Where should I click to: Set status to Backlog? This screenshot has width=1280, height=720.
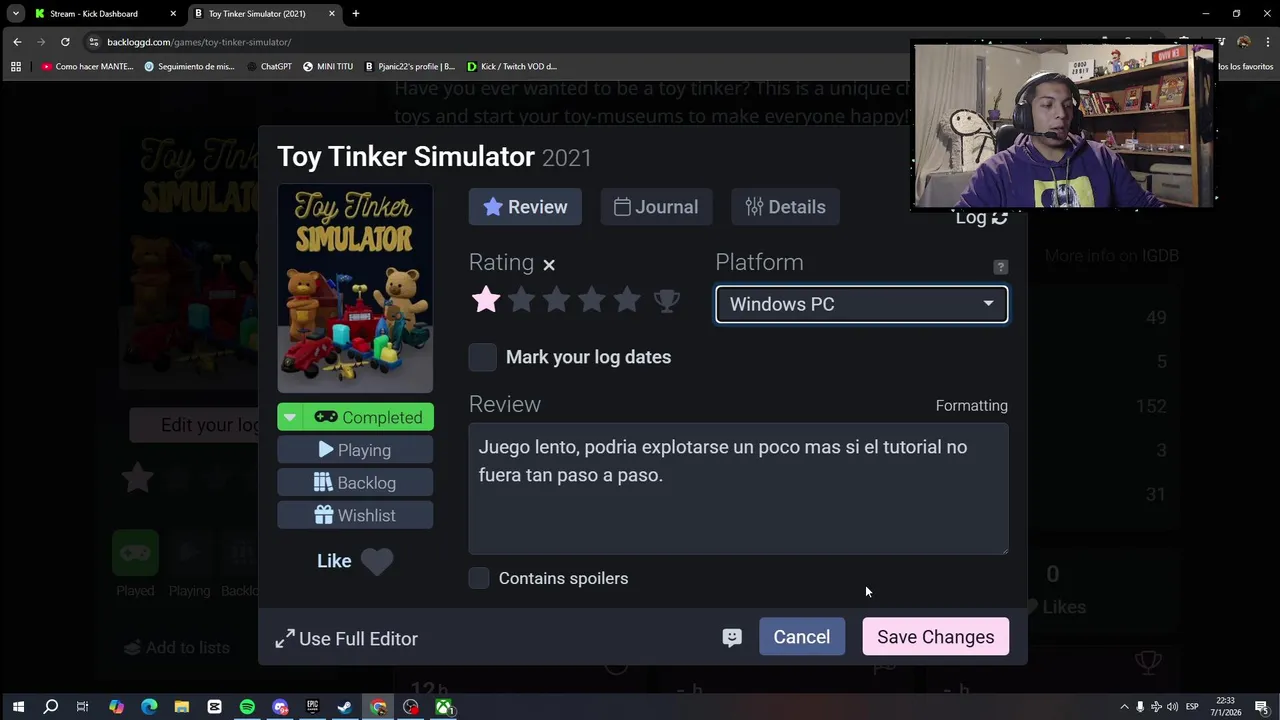click(355, 483)
